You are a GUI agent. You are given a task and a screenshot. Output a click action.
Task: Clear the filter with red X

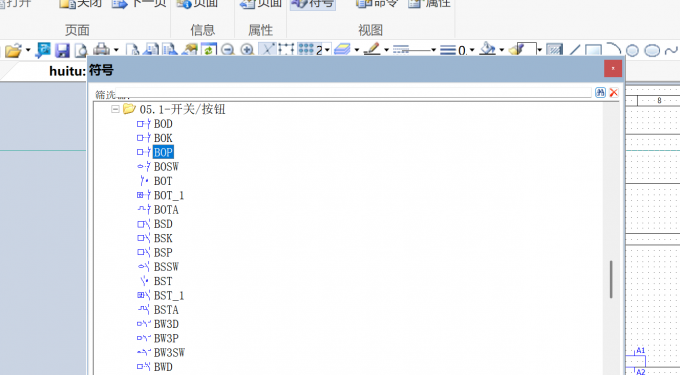[x=613, y=92]
